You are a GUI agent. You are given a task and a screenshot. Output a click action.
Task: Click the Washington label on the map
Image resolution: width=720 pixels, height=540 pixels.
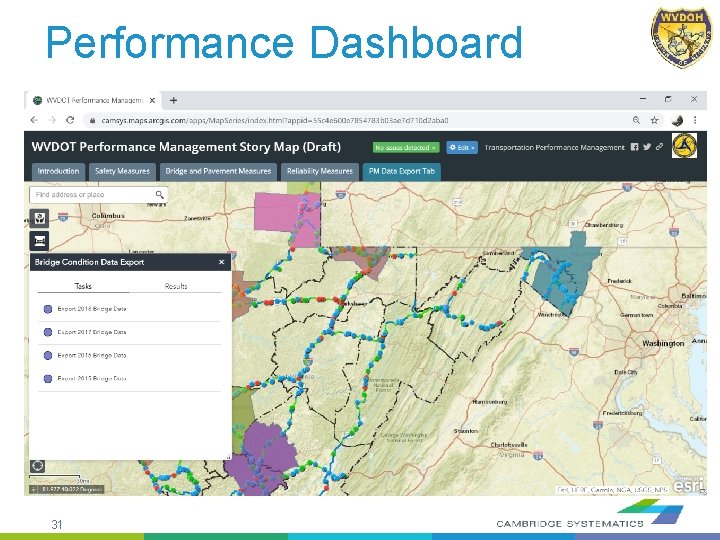[663, 343]
